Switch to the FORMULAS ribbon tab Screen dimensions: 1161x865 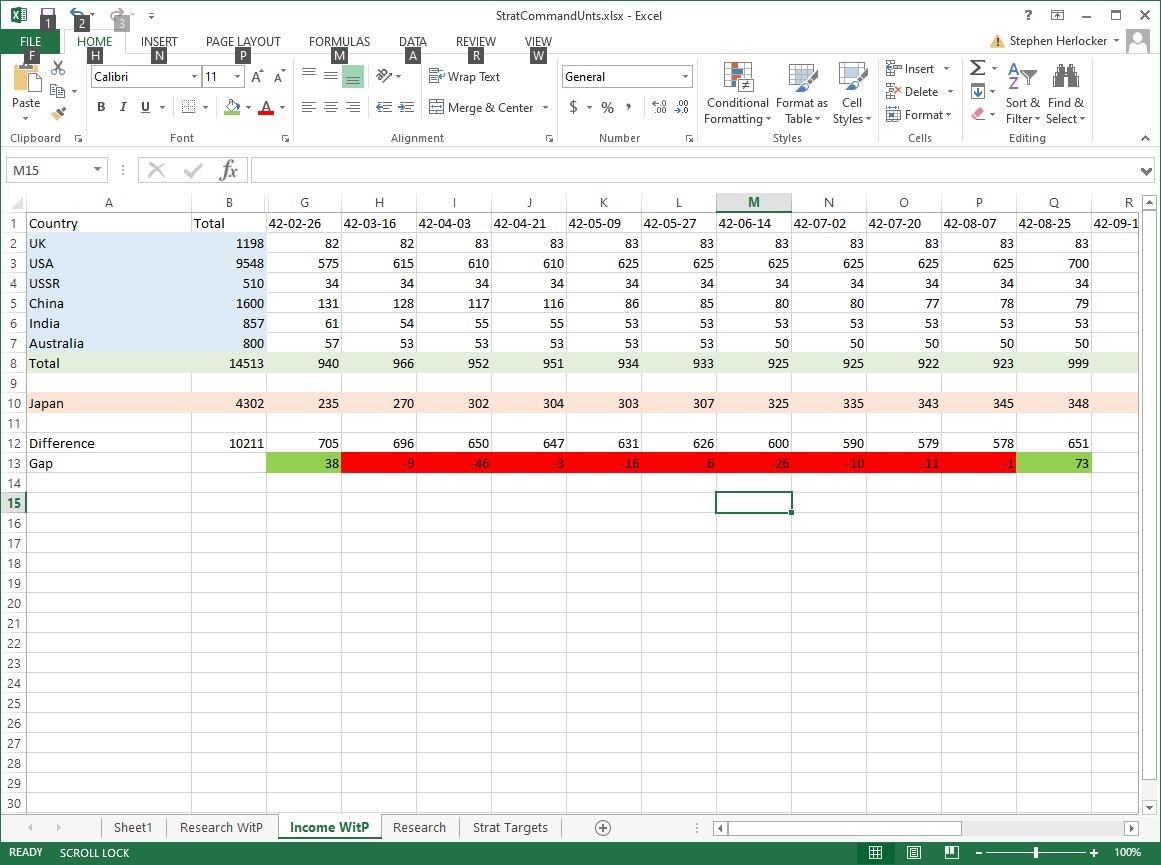click(339, 41)
